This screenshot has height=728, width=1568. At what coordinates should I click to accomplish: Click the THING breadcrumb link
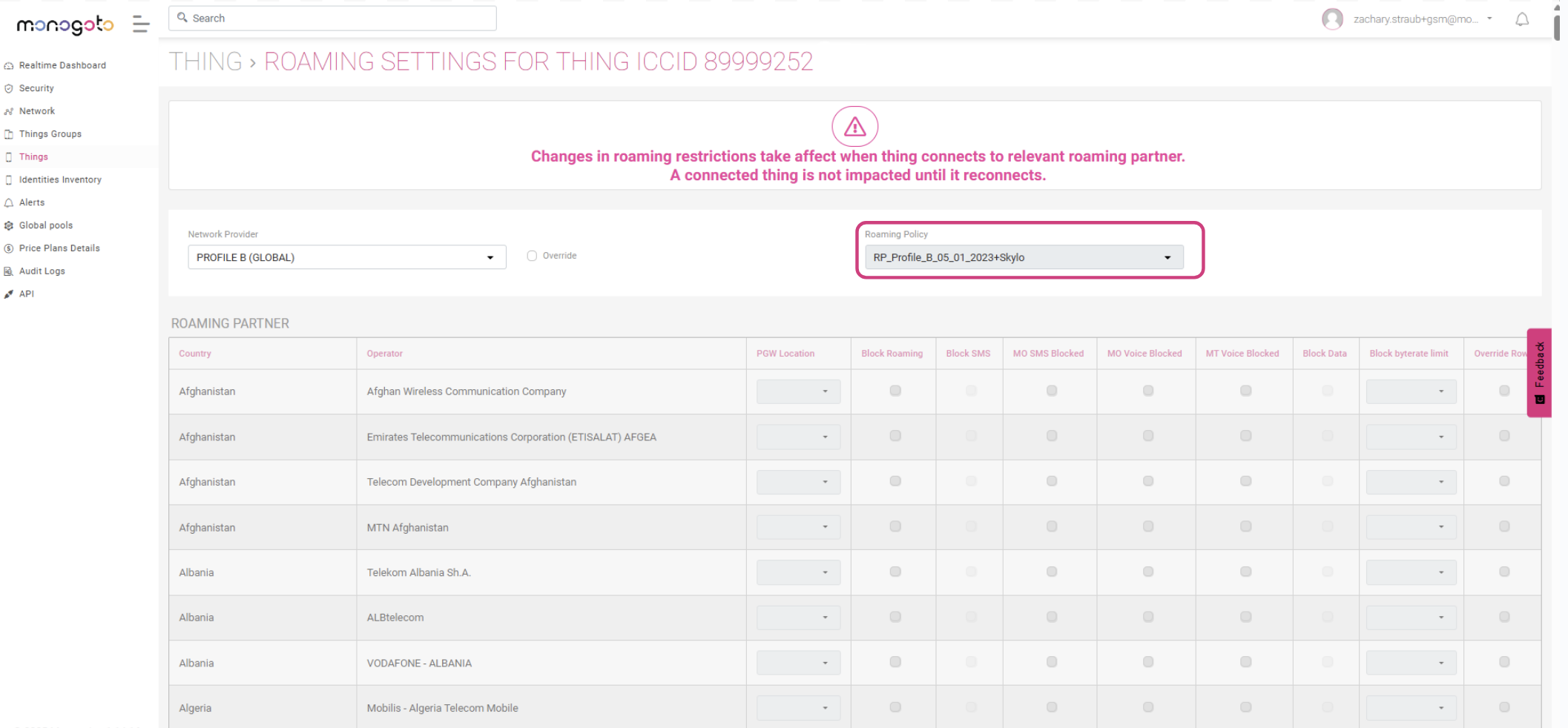[205, 62]
